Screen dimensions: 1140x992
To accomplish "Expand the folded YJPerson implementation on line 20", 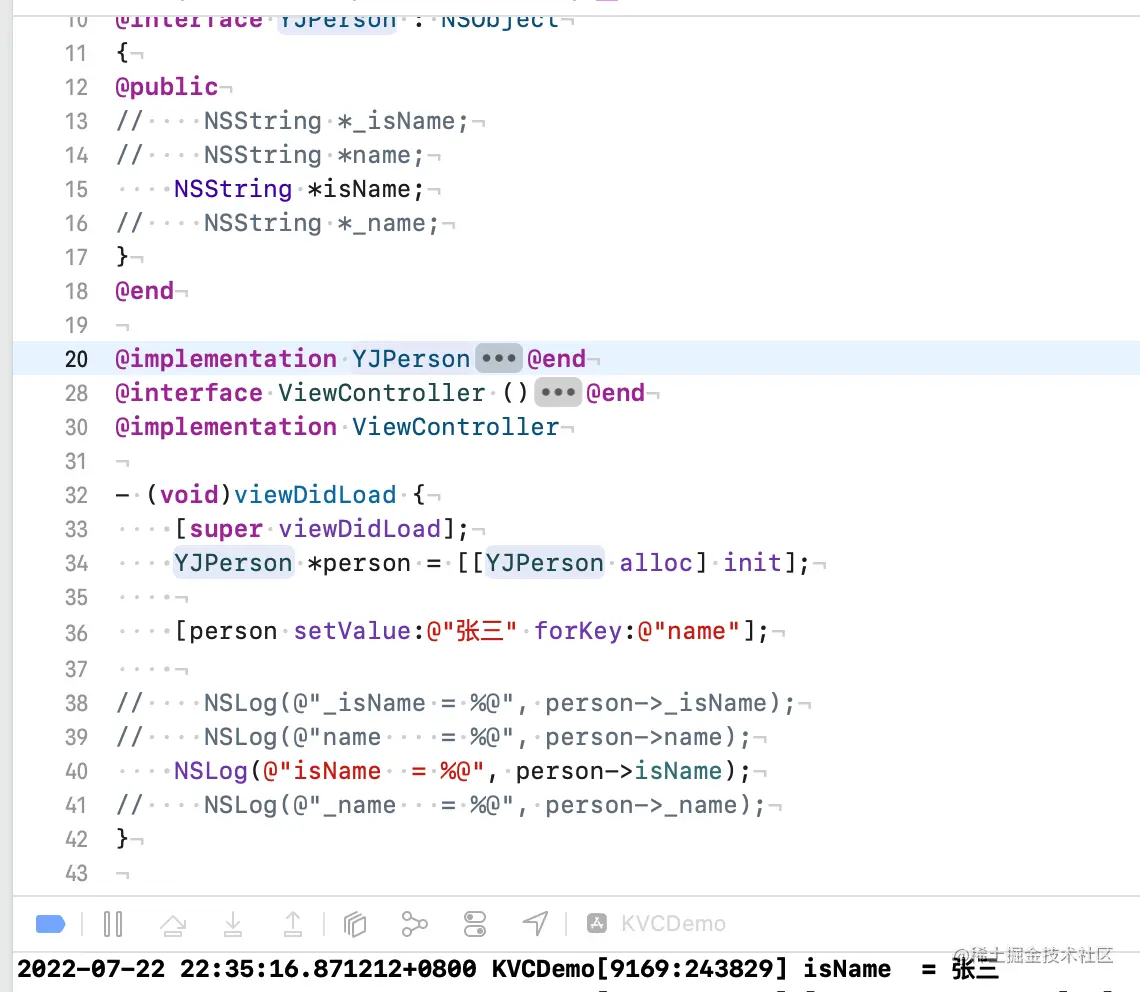I will [498, 358].
